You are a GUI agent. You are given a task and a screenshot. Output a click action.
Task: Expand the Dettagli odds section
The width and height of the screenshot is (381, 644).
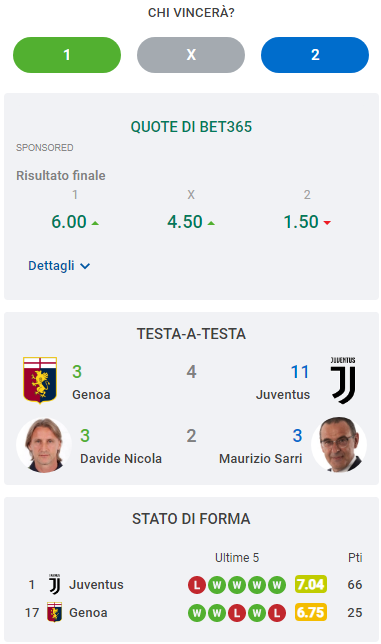pyautogui.click(x=59, y=266)
